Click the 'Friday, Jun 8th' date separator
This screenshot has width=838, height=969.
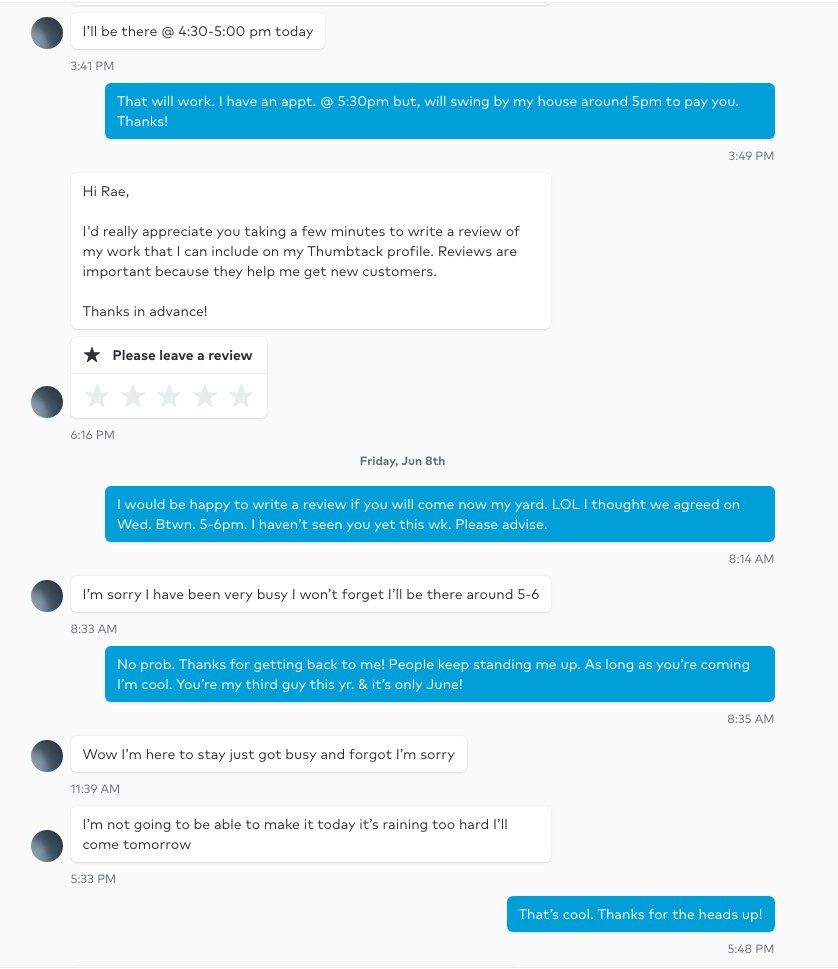402,461
